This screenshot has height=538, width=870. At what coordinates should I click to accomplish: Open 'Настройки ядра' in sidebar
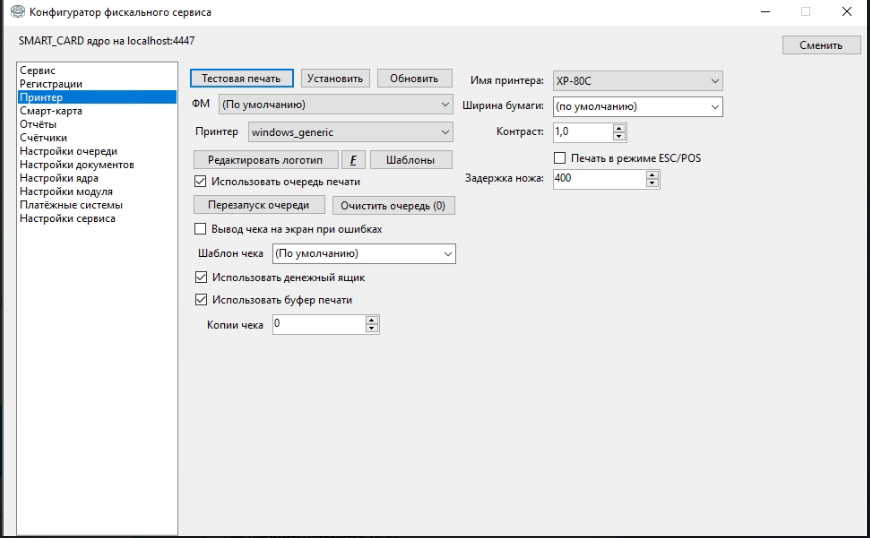point(97,178)
